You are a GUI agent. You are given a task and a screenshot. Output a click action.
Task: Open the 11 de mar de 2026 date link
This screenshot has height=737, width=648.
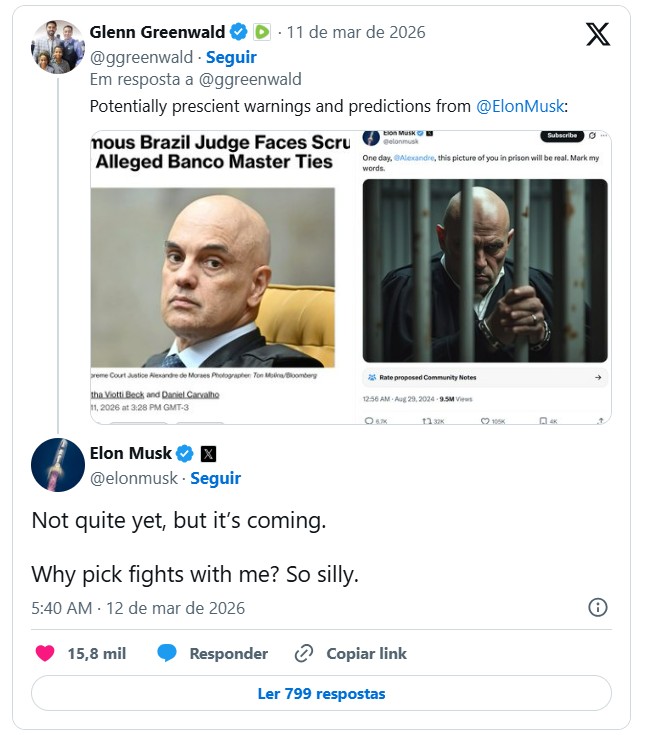click(x=356, y=32)
